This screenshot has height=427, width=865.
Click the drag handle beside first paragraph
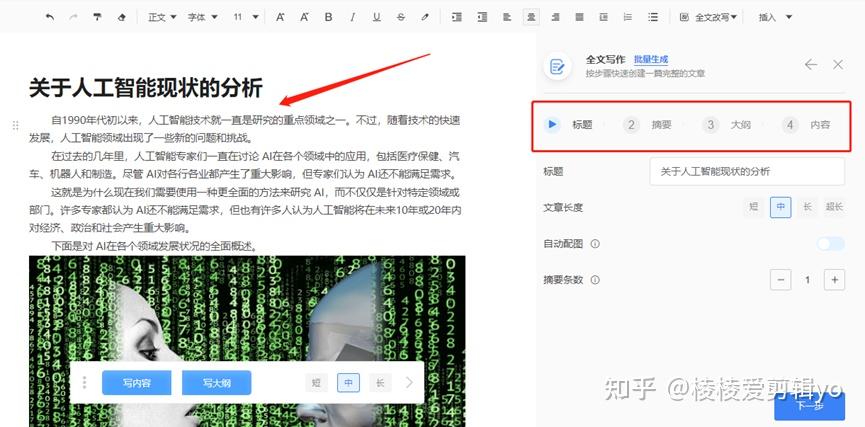pos(15,125)
